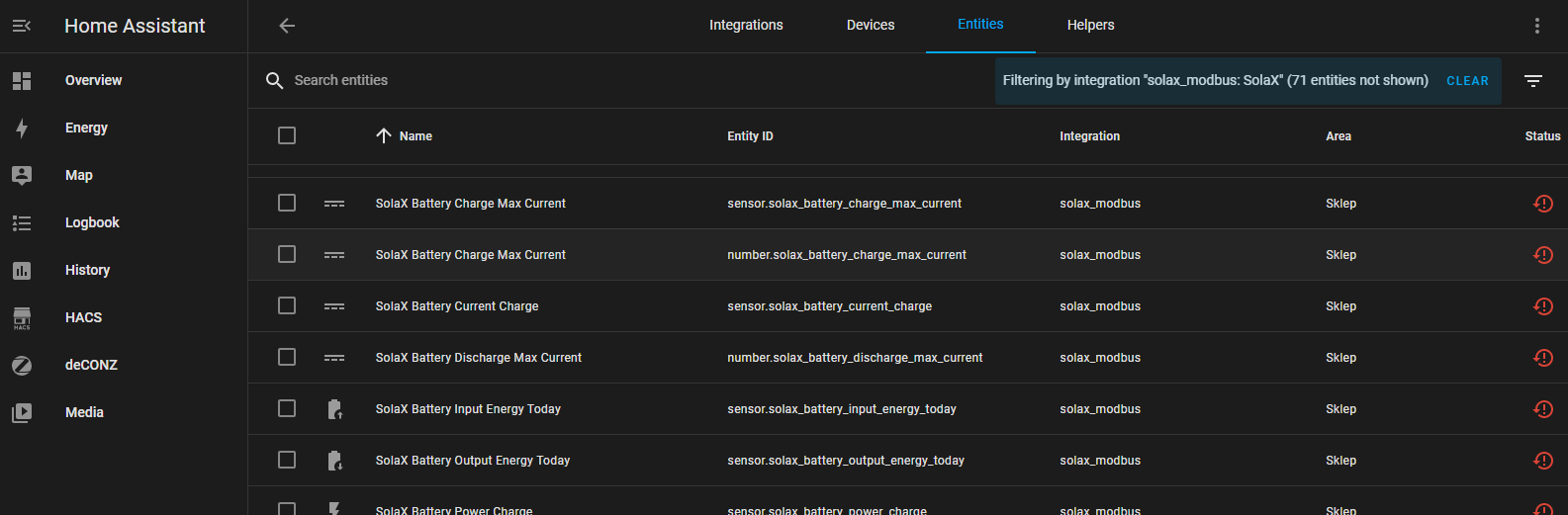Open the Helpers tab
This screenshot has height=515, width=1568.
pyautogui.click(x=1090, y=26)
